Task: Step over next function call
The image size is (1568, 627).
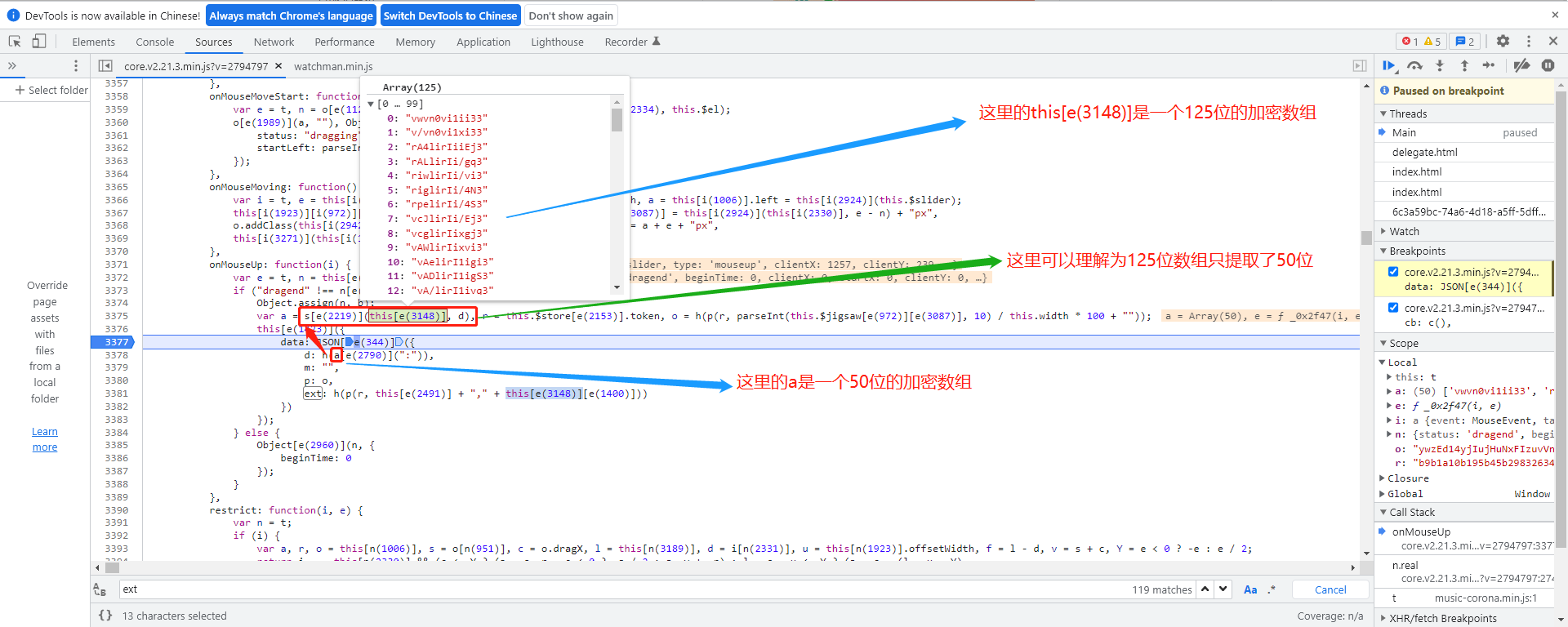Action: click(x=1414, y=65)
